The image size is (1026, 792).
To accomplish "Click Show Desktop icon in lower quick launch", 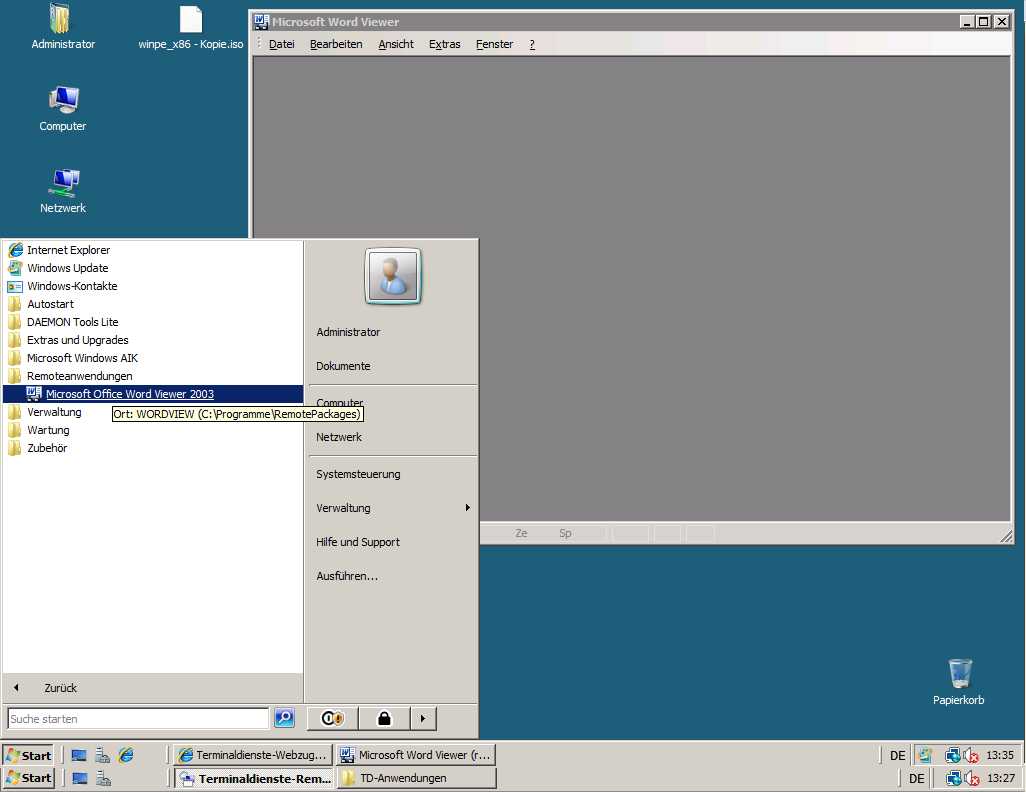I will point(79,778).
